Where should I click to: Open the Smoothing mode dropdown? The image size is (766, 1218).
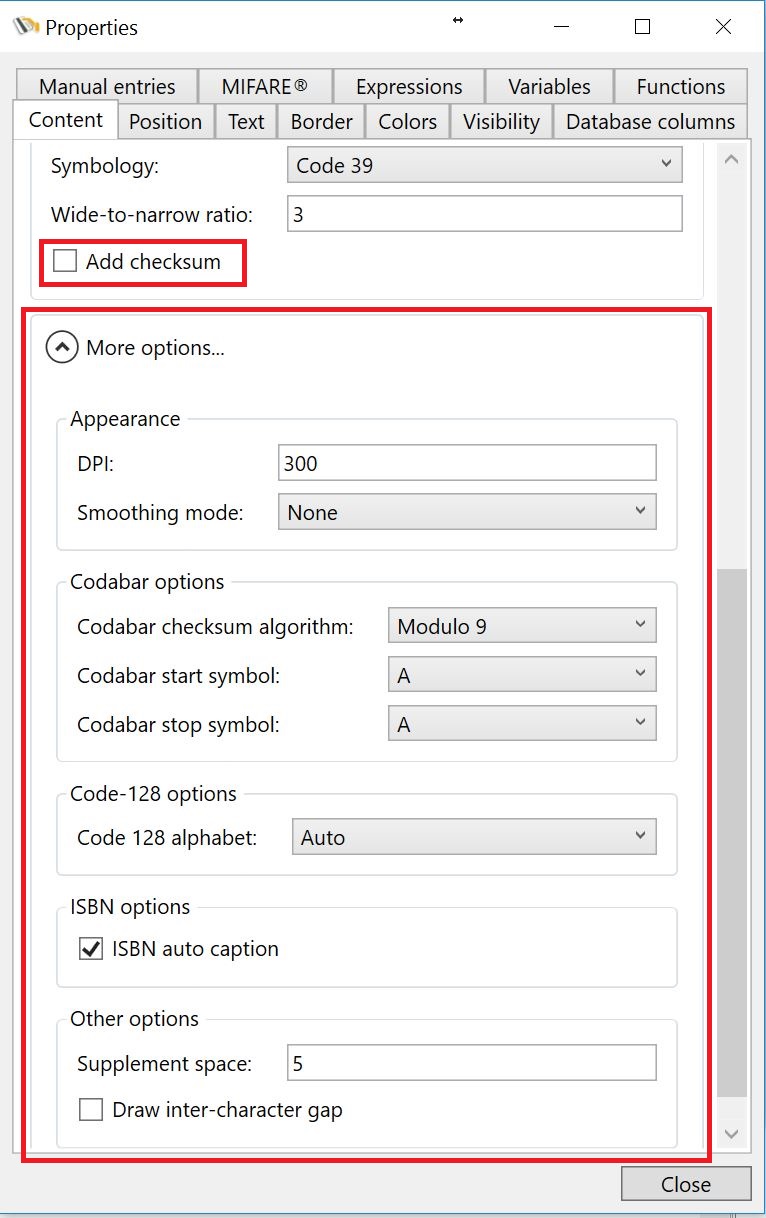pos(466,512)
